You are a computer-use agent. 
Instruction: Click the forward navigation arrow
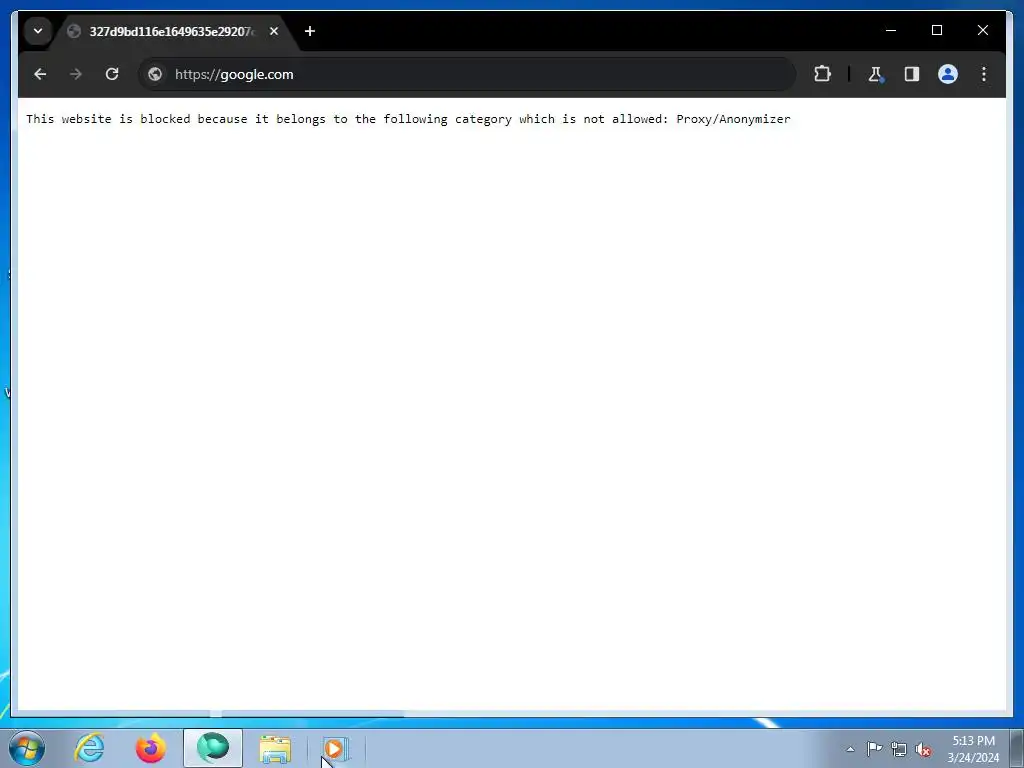(76, 74)
